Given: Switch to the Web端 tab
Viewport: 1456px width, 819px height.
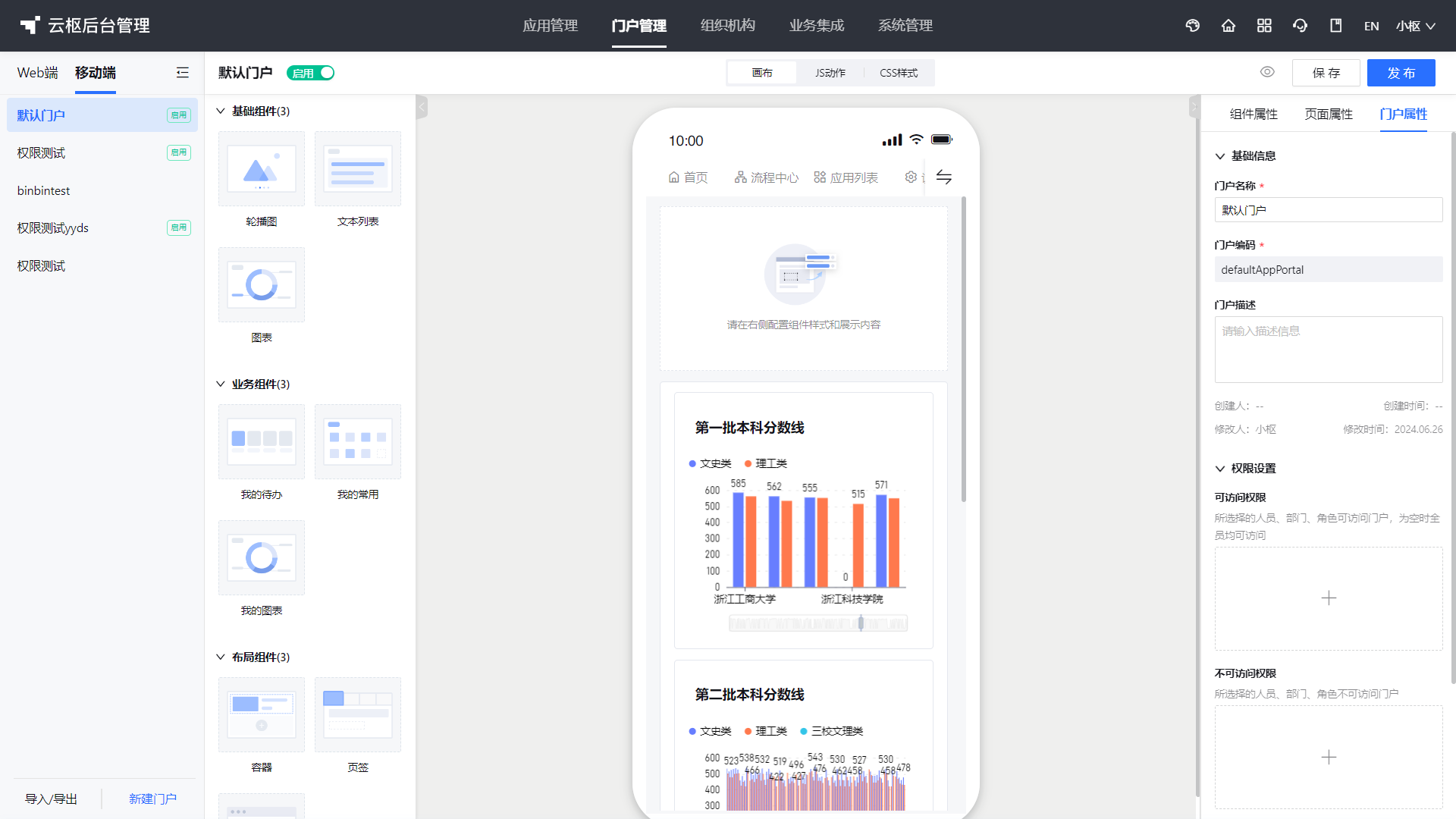Looking at the screenshot, I should 38,73.
